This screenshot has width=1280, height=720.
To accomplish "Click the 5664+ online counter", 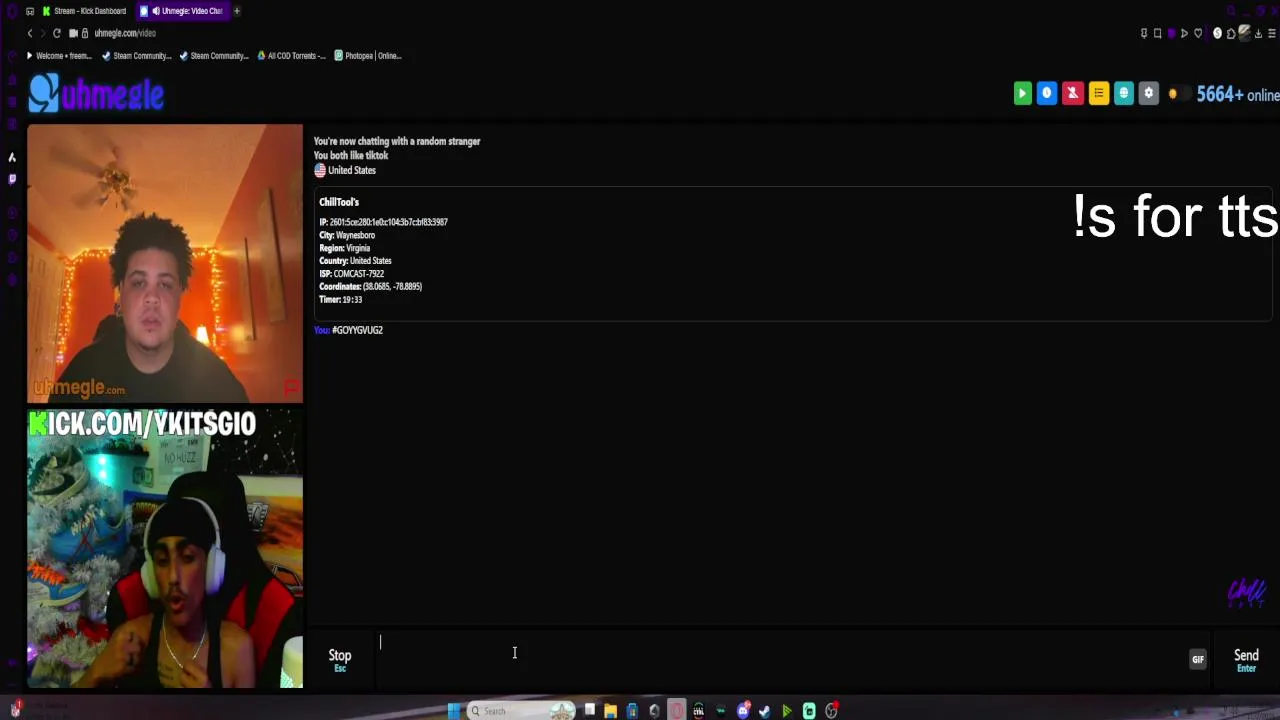I will 1238,95.
